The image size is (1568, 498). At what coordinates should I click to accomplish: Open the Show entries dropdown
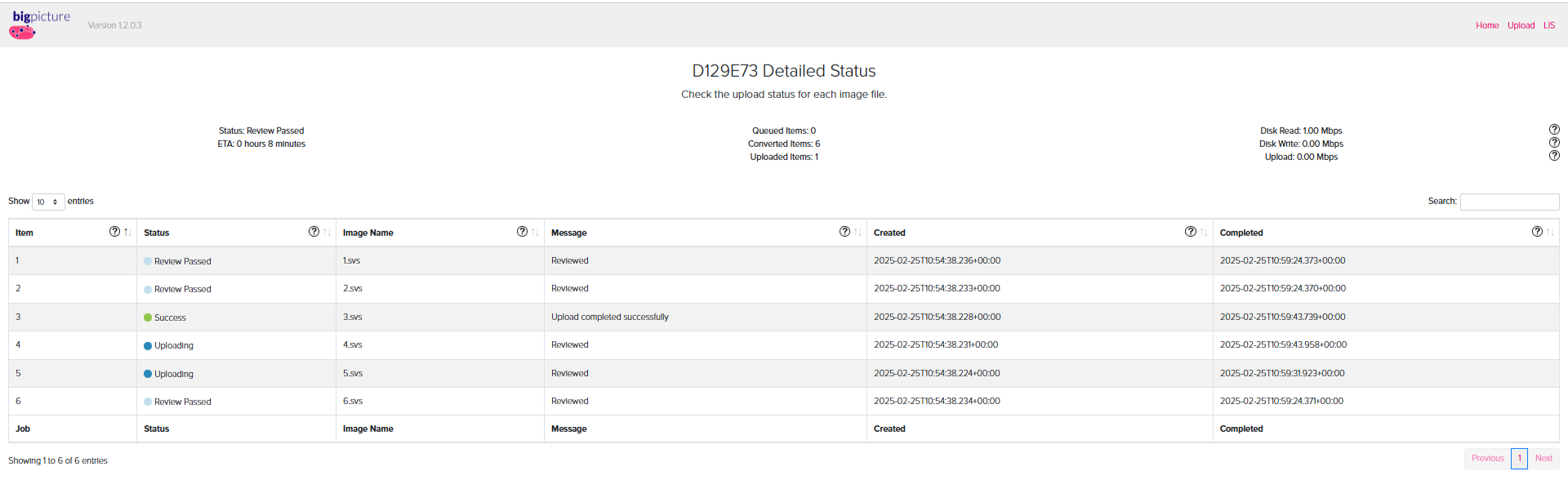48,202
